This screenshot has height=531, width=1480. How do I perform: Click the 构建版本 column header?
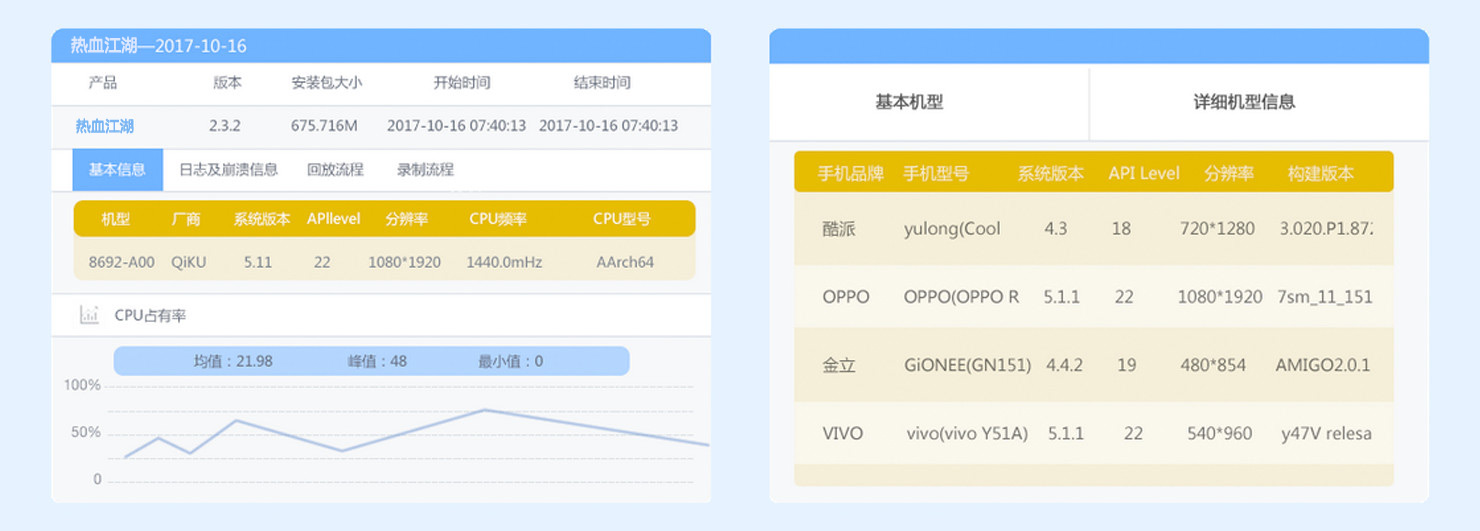(x=1320, y=173)
